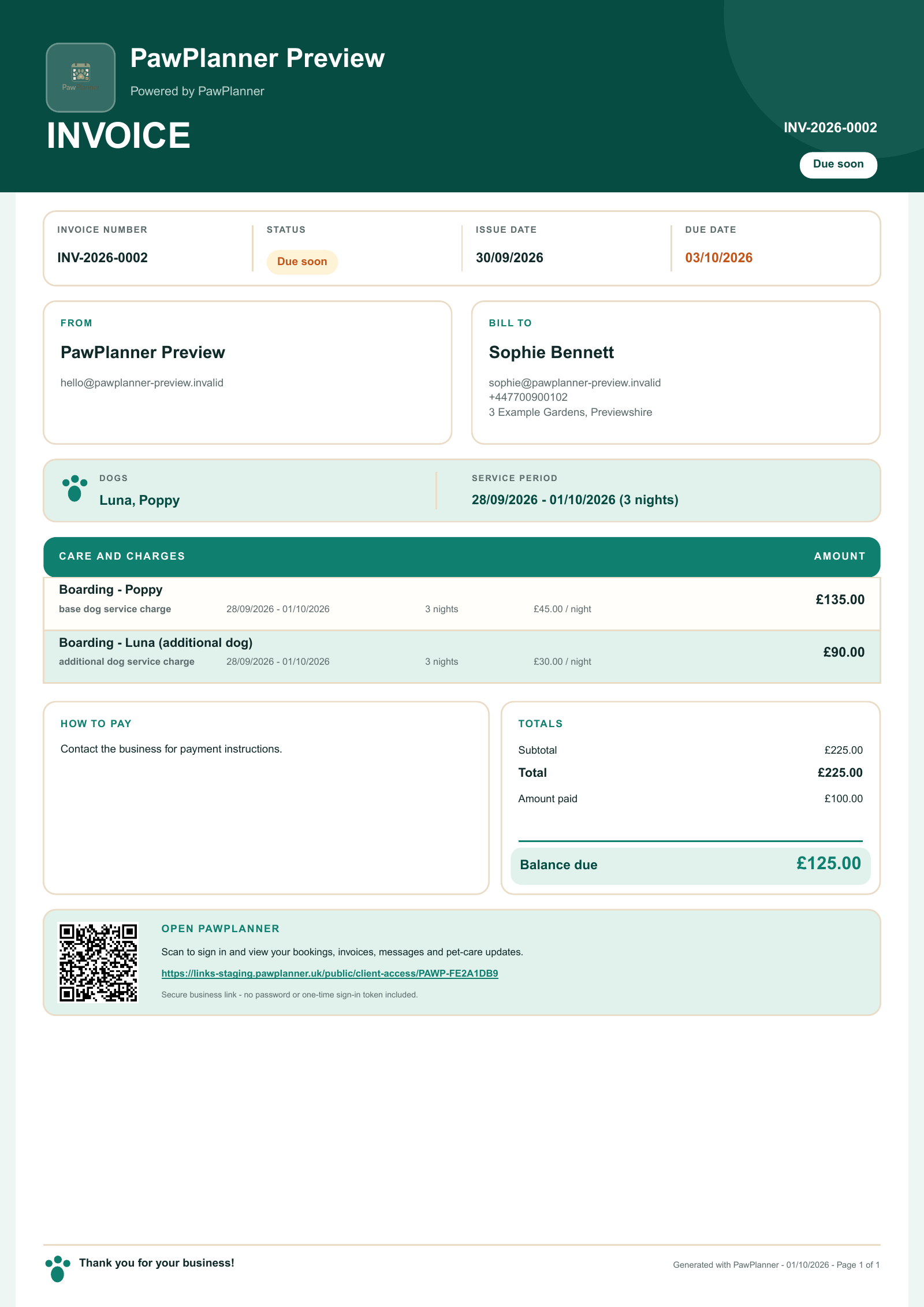This screenshot has height=1307, width=924.
Task: Select £30.00 / night rate
Action: point(562,661)
